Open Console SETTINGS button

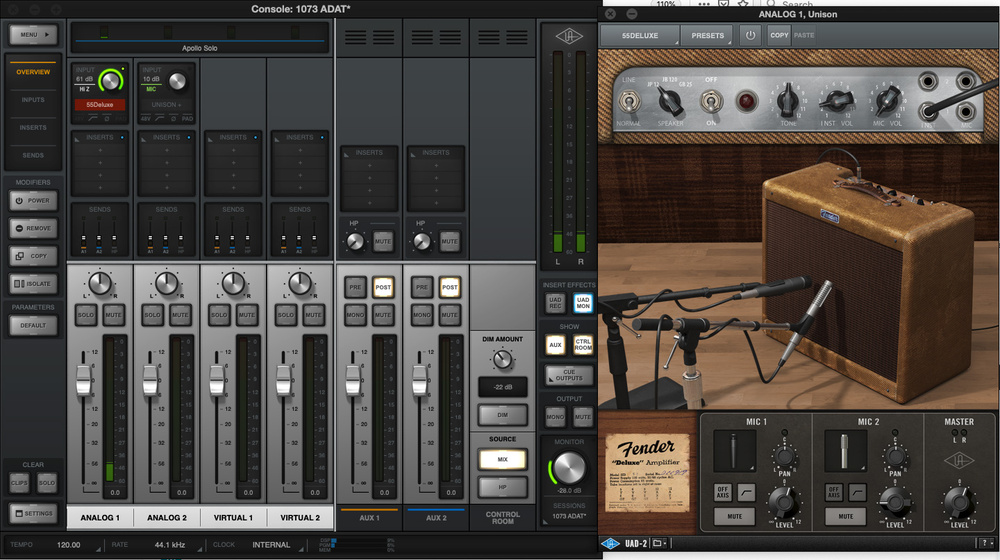click(x=33, y=513)
